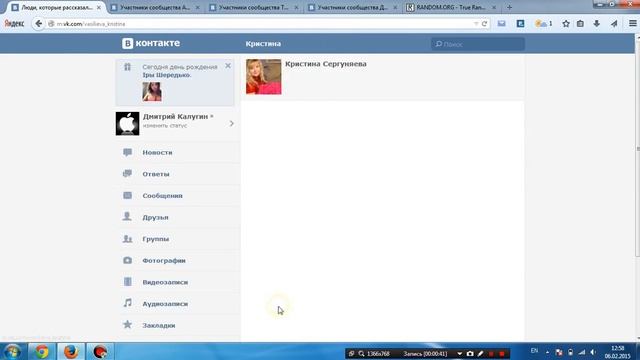
Task: Reload the page with refresh icon
Action: pyautogui.click(x=484, y=24)
